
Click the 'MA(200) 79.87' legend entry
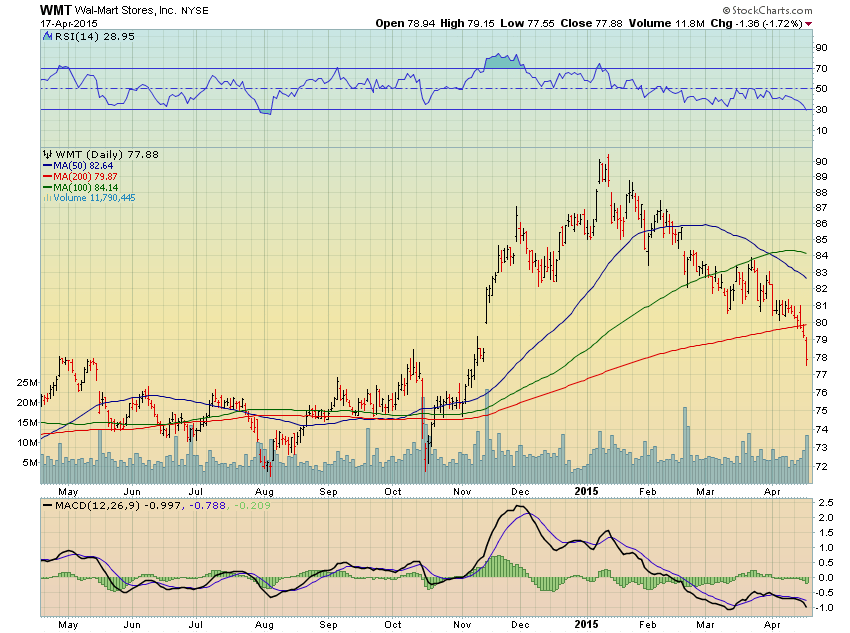click(85, 177)
